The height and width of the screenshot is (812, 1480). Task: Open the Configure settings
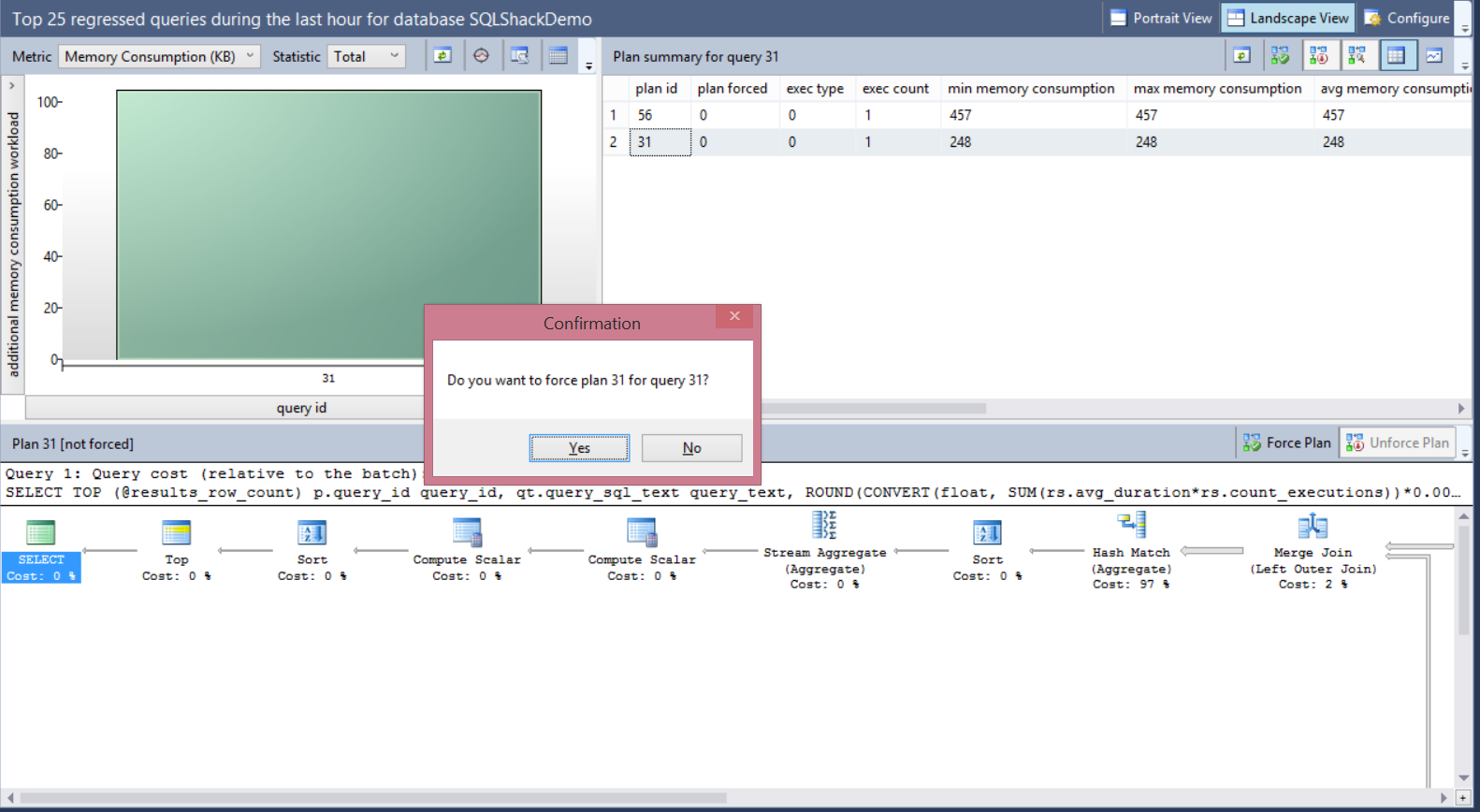pos(1406,18)
